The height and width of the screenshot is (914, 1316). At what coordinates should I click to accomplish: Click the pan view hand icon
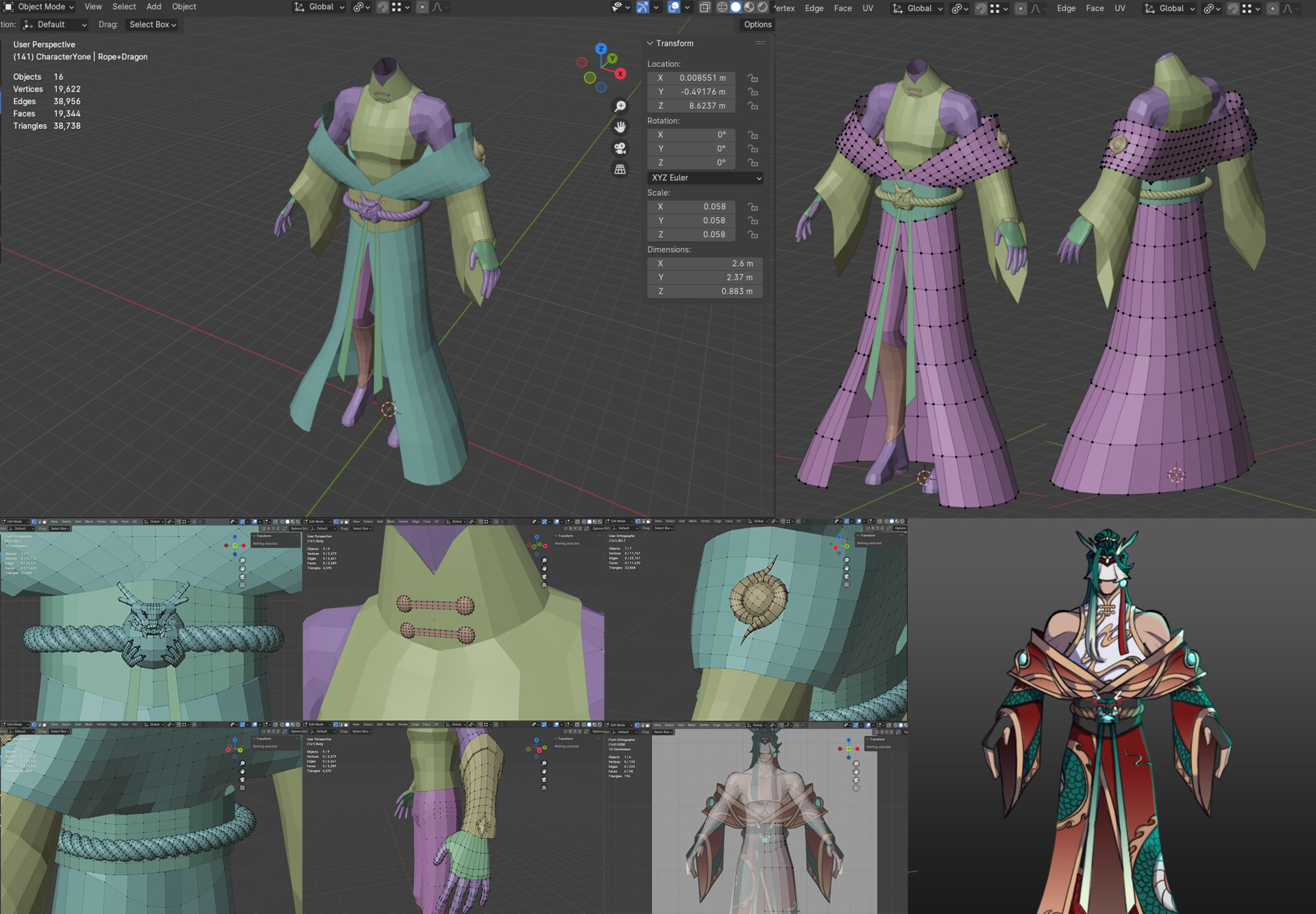click(620, 127)
